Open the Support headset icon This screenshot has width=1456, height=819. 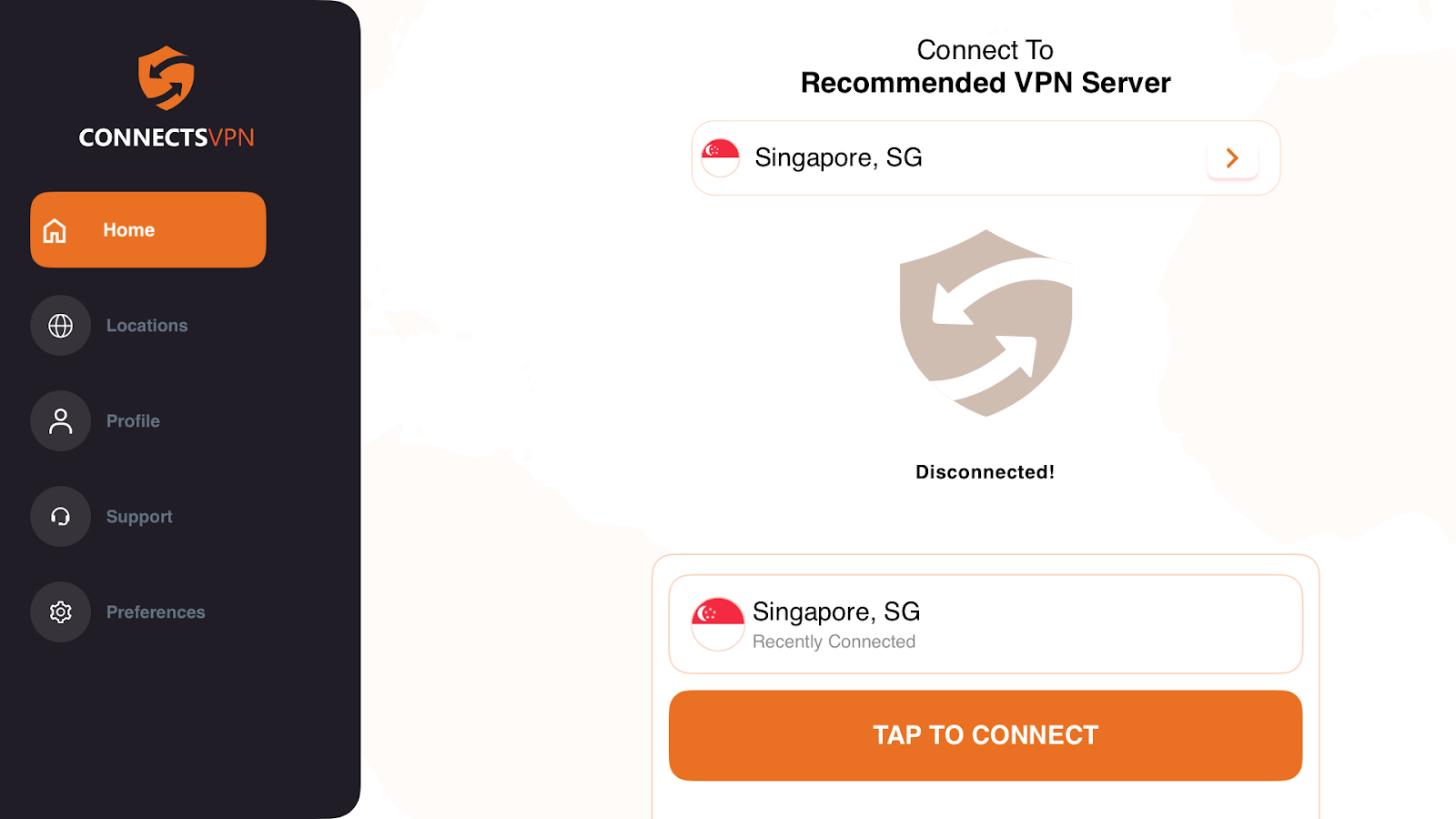(60, 517)
